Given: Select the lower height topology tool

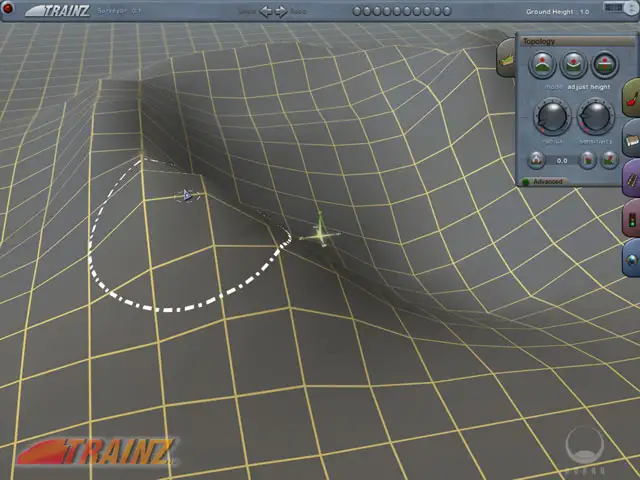Looking at the screenshot, I should point(573,64).
